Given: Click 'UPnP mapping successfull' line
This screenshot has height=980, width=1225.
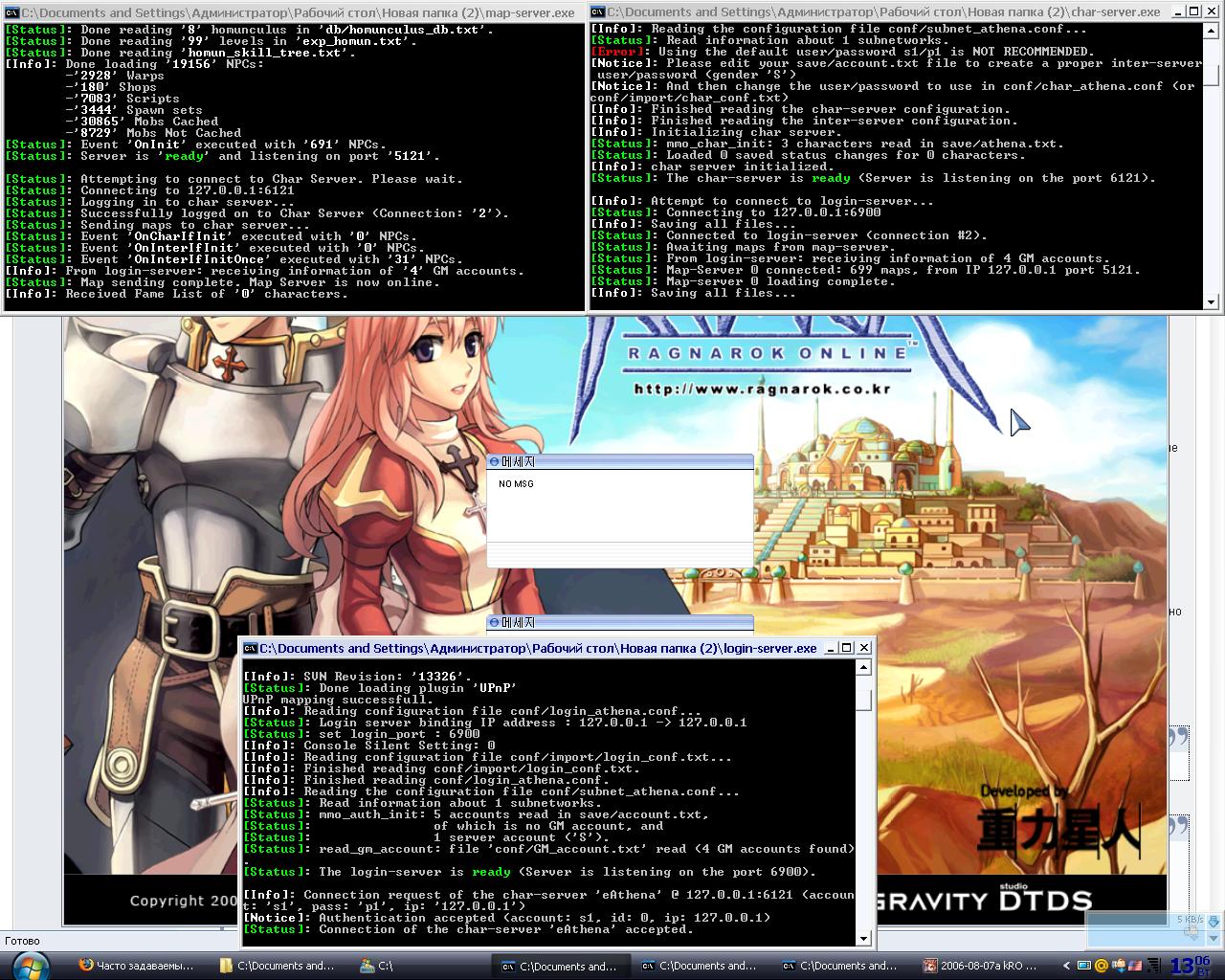Looking at the screenshot, I should [338, 700].
